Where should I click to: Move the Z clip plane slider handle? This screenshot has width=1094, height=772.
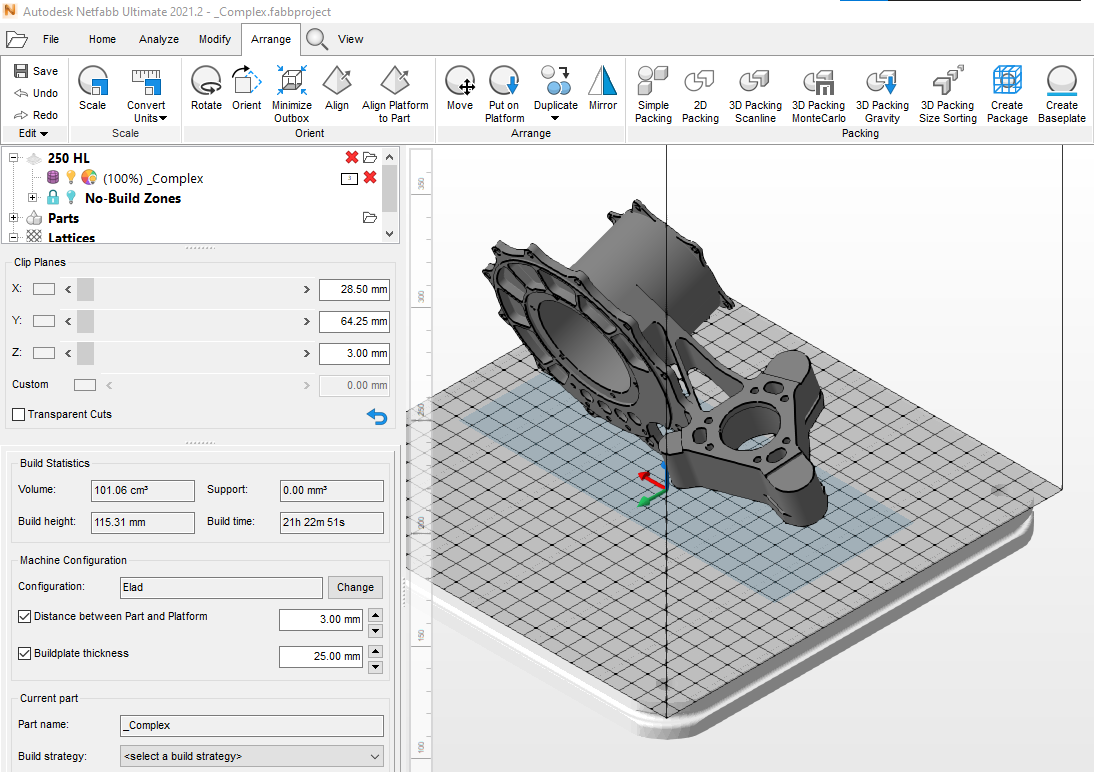85,353
